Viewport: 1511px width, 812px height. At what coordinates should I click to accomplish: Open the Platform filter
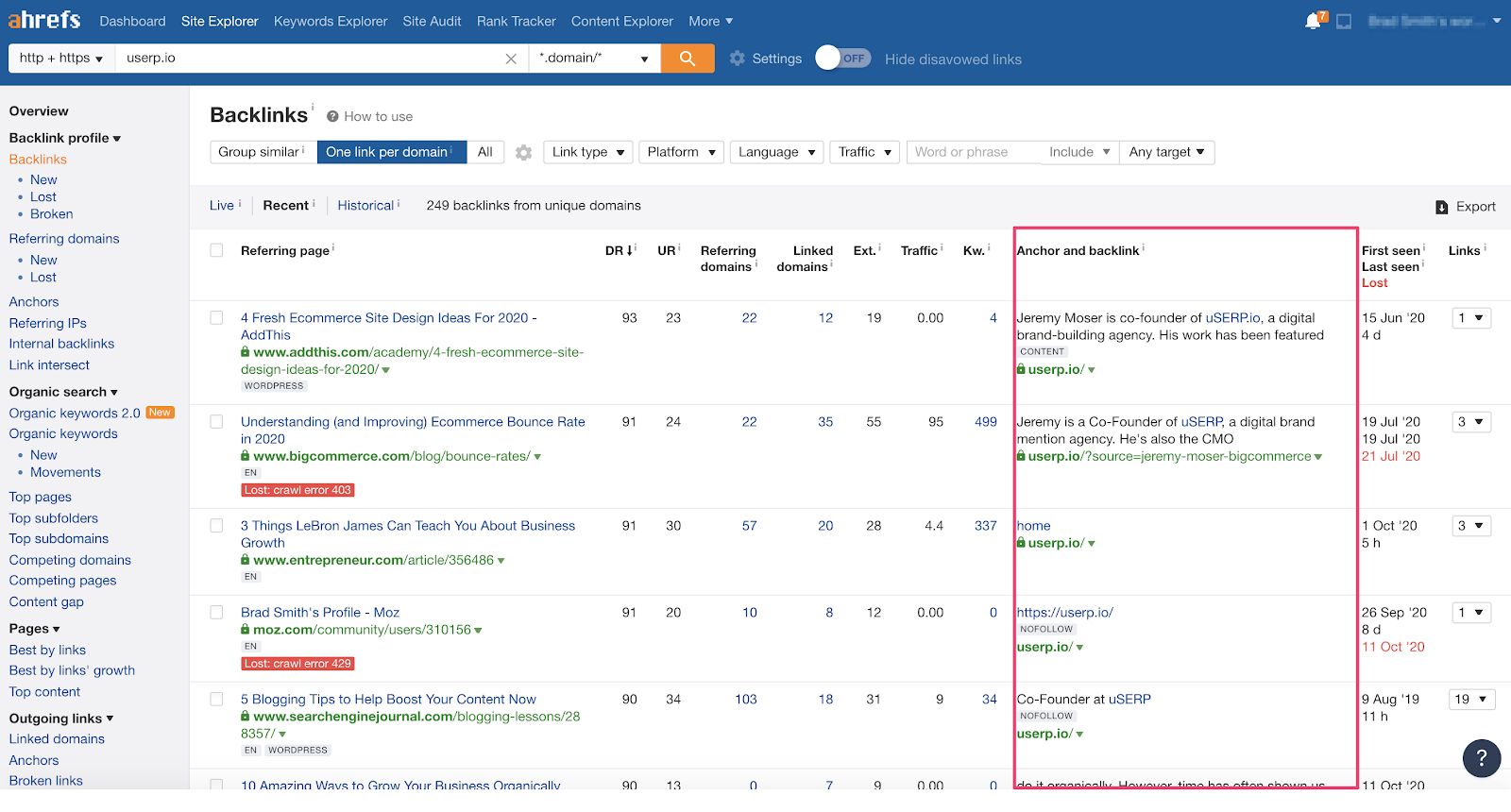click(x=681, y=152)
